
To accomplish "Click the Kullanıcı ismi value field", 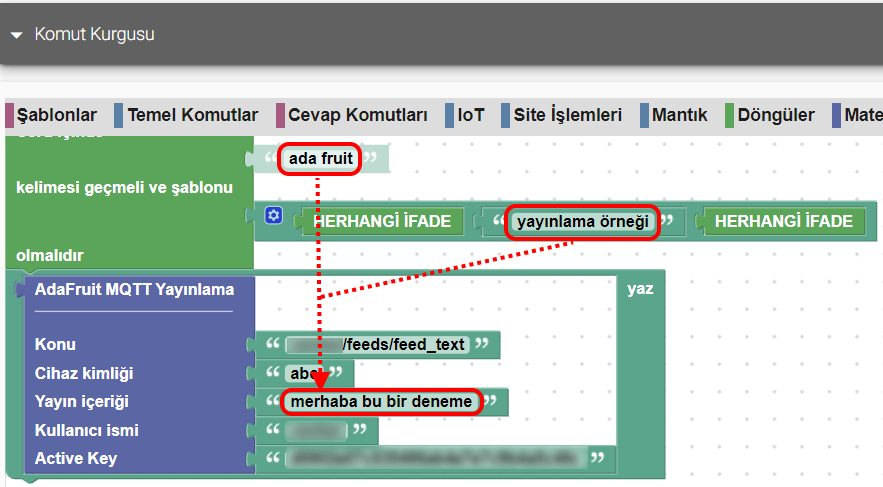I will (x=316, y=431).
